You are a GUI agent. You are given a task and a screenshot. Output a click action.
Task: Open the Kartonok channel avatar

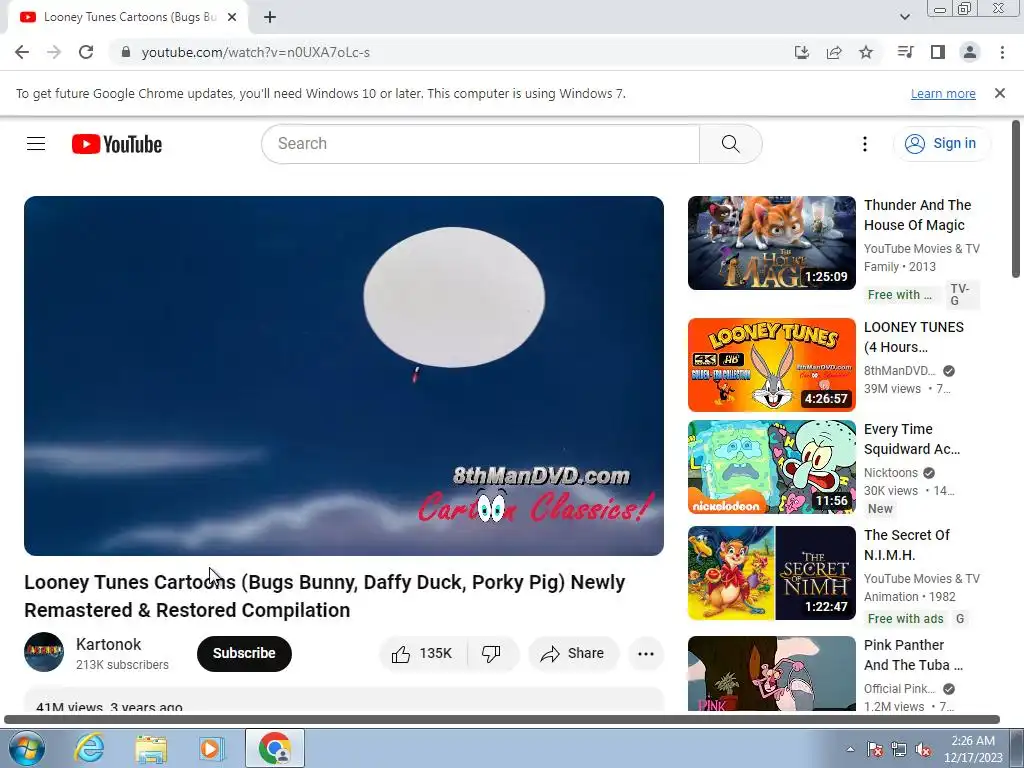[44, 652]
